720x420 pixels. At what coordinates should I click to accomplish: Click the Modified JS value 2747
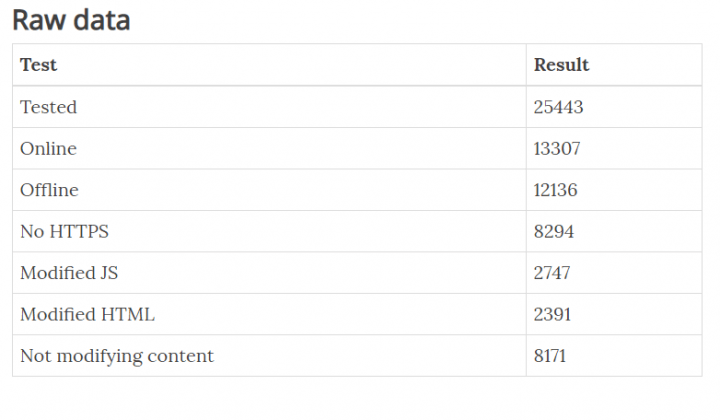(x=552, y=273)
